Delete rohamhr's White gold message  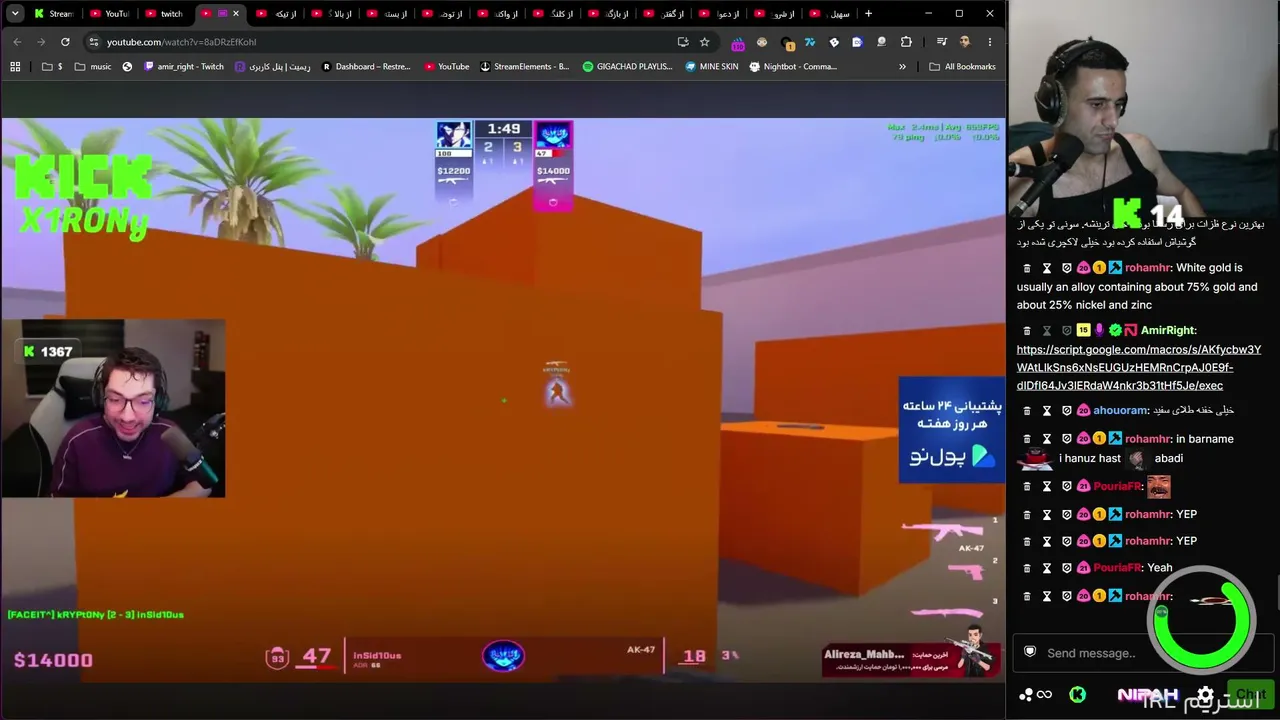coord(1027,268)
